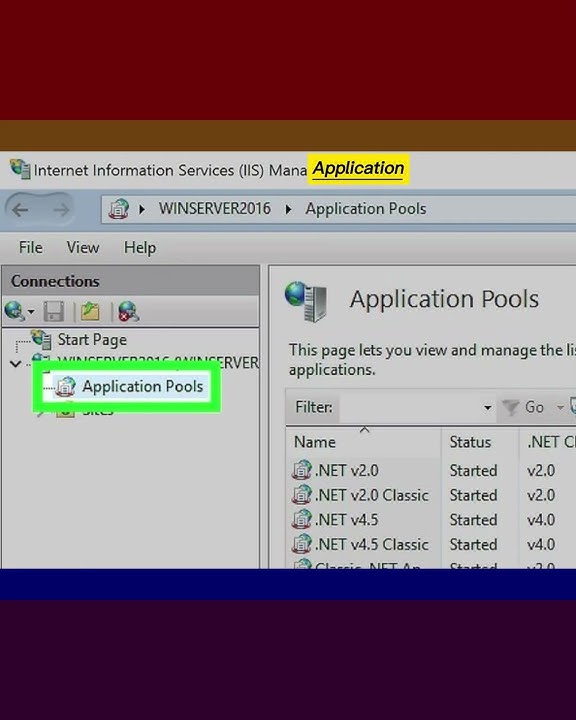
Task: Click Started status of .NET v4.5
Action: coord(473,520)
